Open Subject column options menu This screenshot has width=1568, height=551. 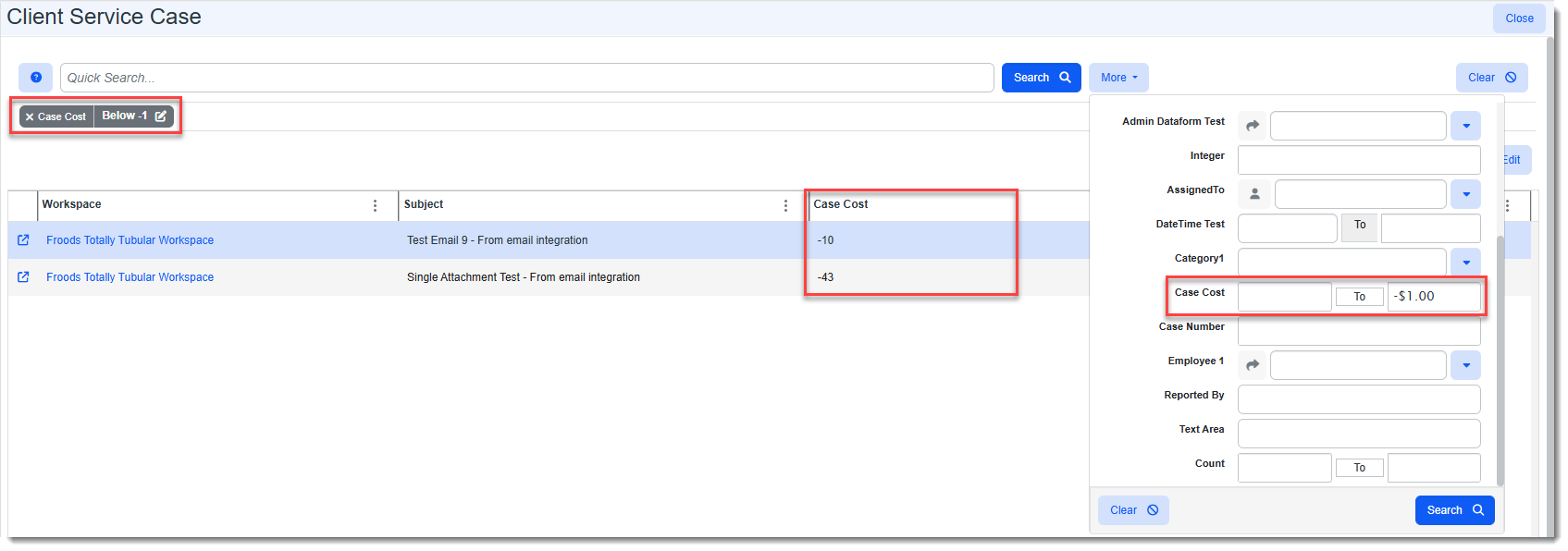(x=785, y=205)
